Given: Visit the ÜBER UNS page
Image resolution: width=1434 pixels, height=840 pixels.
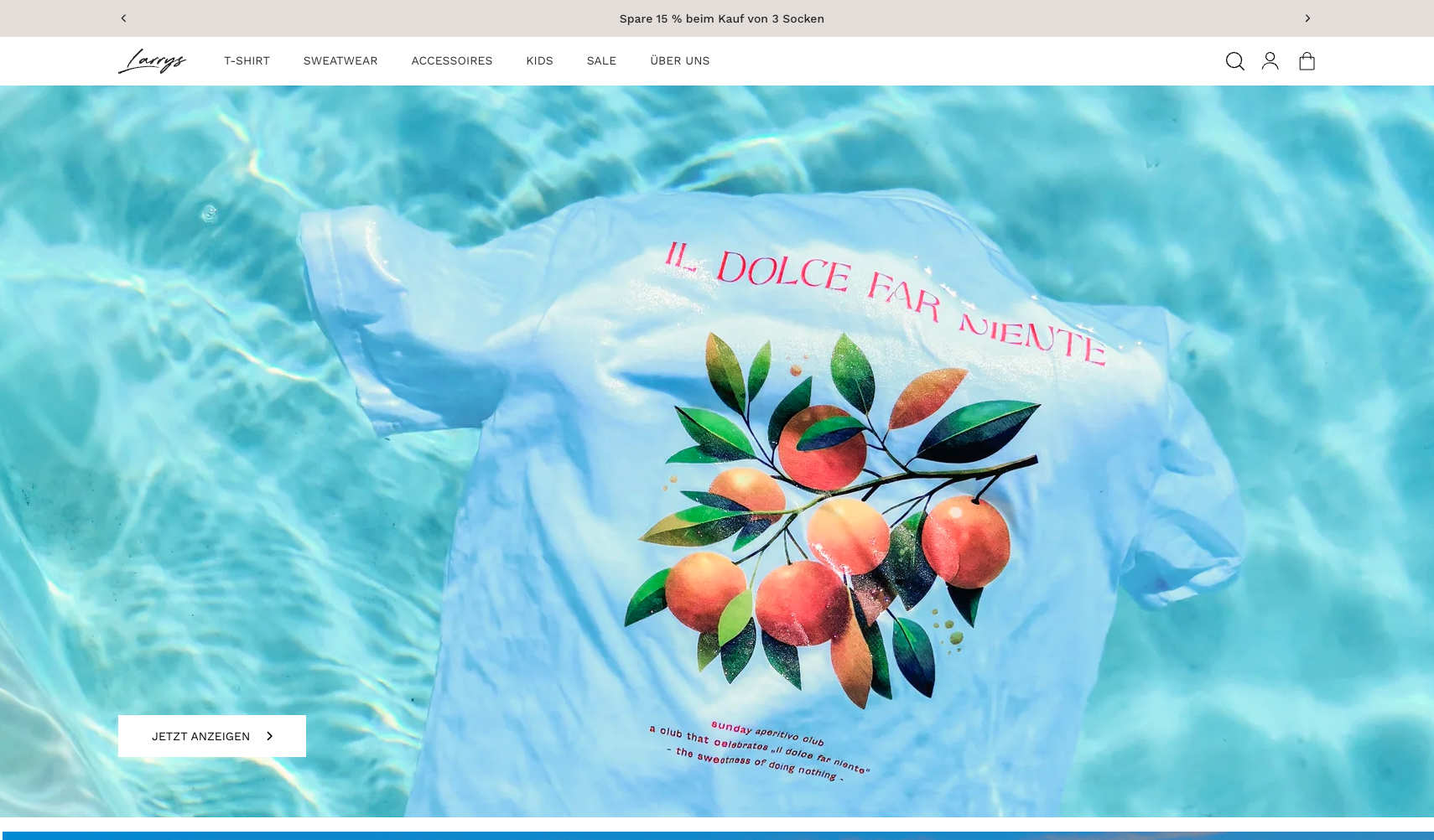Looking at the screenshot, I should click(x=679, y=61).
